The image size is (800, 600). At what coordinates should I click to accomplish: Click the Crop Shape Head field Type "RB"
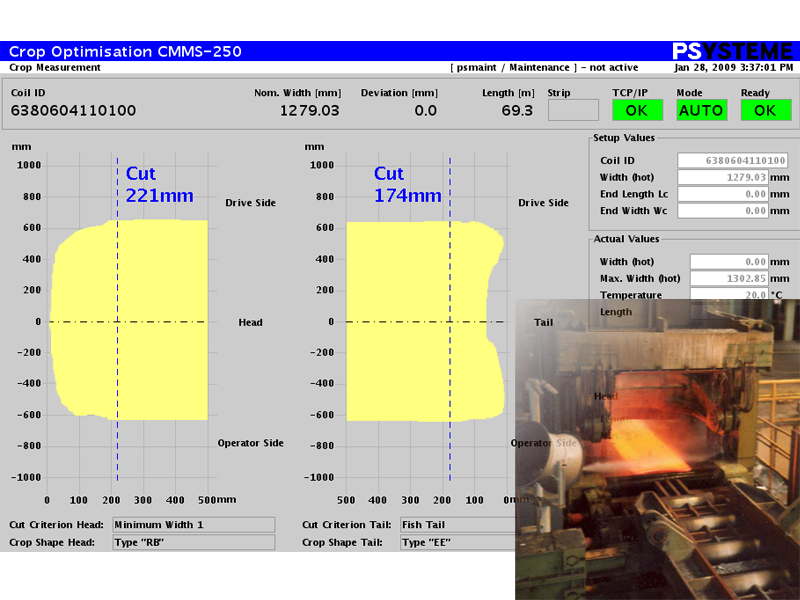point(194,542)
